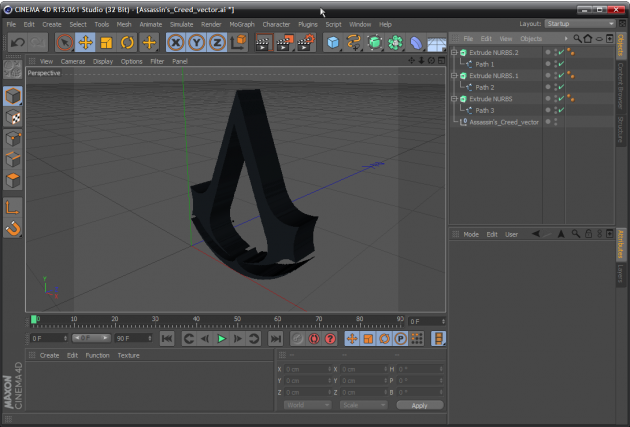This screenshot has height=427, width=630.
Task: Open the MoGraph menu
Action: pos(242,24)
